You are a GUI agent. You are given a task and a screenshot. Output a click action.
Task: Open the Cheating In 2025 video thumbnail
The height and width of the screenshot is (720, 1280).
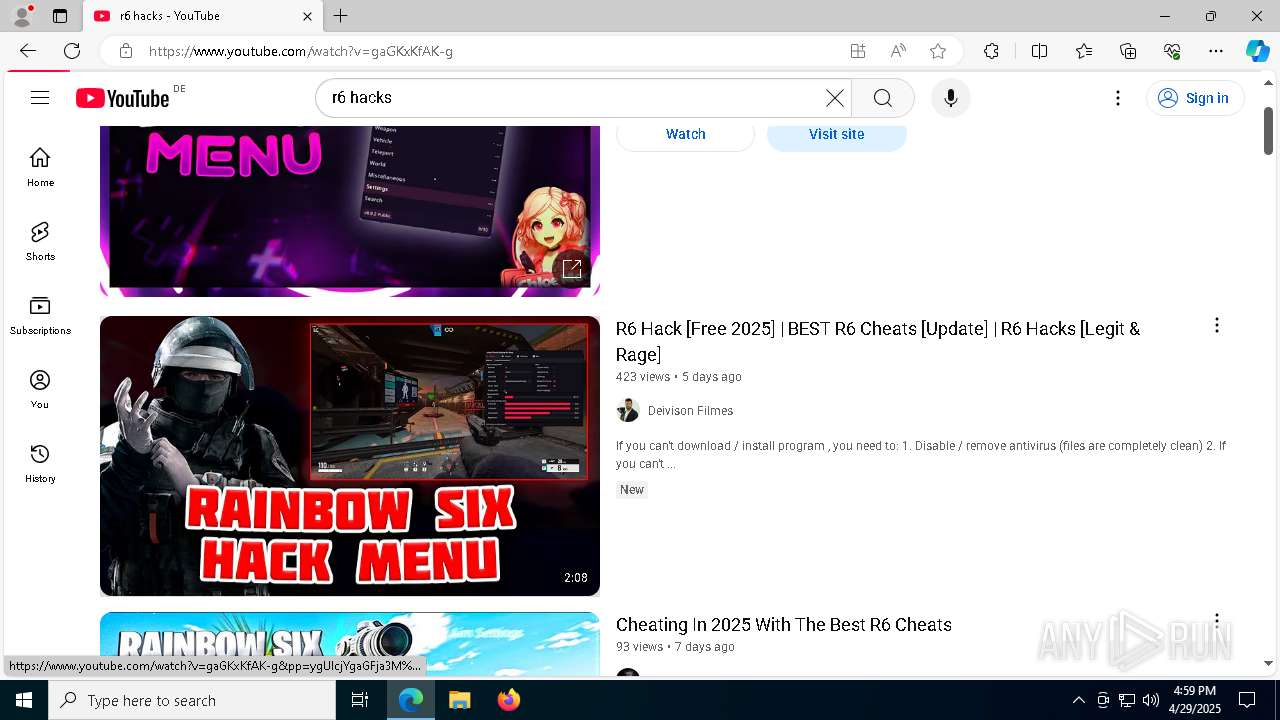point(350,646)
